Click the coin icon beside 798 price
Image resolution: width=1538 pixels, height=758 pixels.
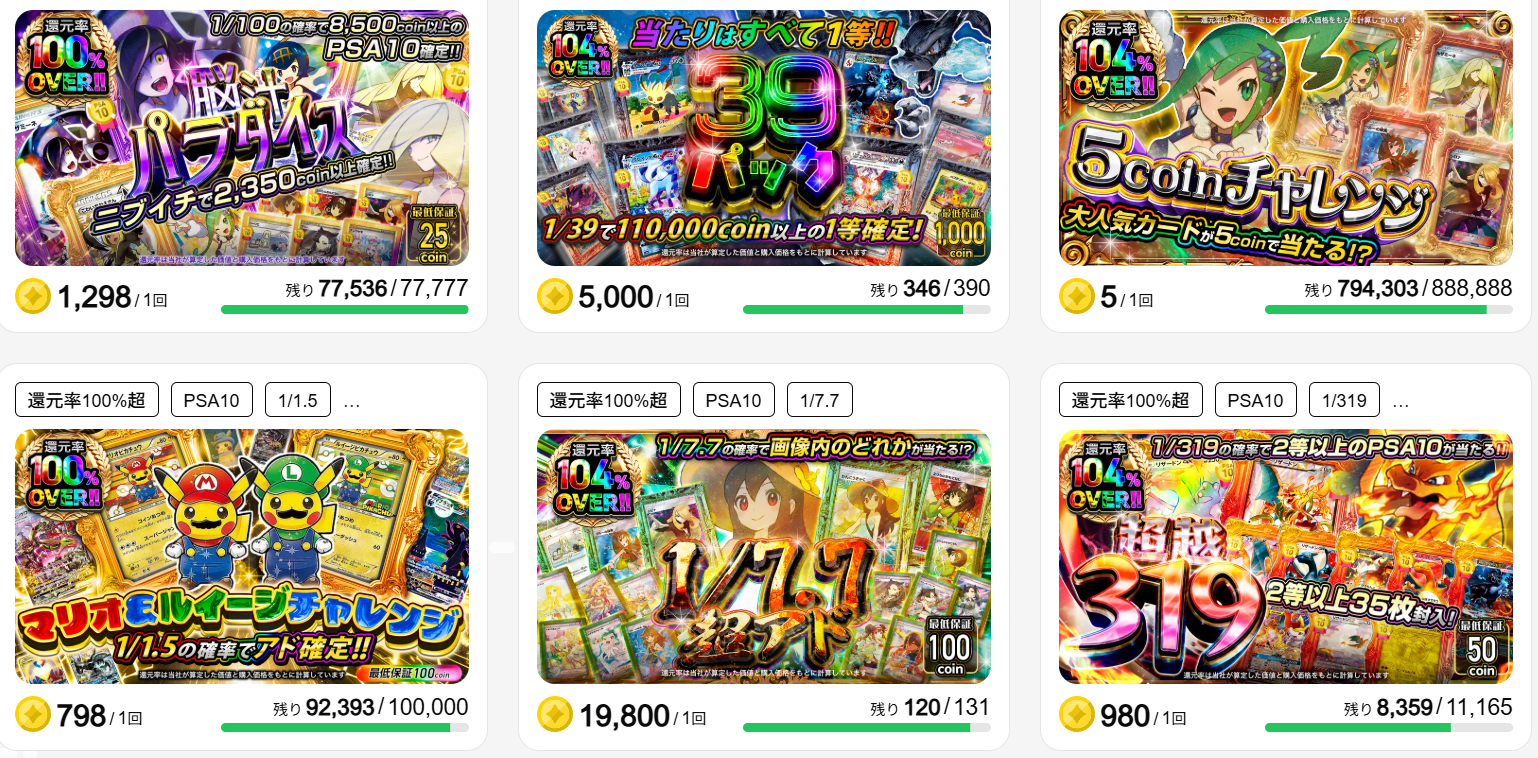tap(33, 715)
